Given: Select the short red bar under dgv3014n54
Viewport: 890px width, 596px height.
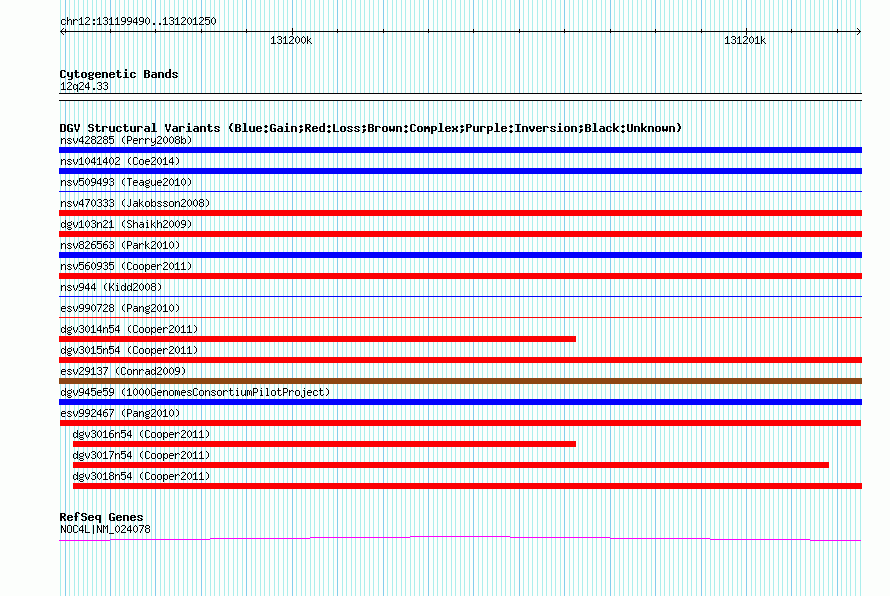Looking at the screenshot, I should tap(317, 339).
